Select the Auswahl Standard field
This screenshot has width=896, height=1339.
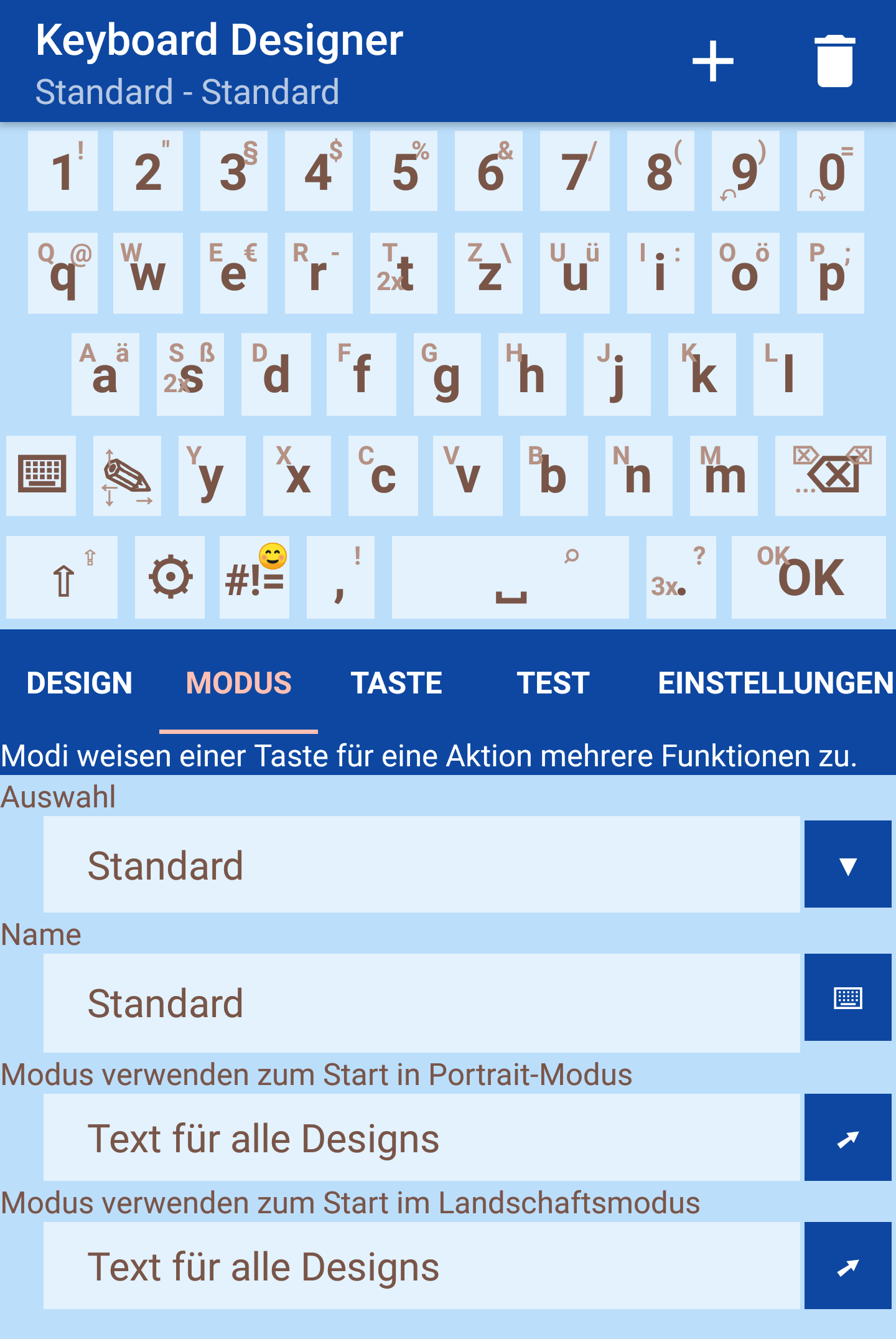(x=421, y=865)
